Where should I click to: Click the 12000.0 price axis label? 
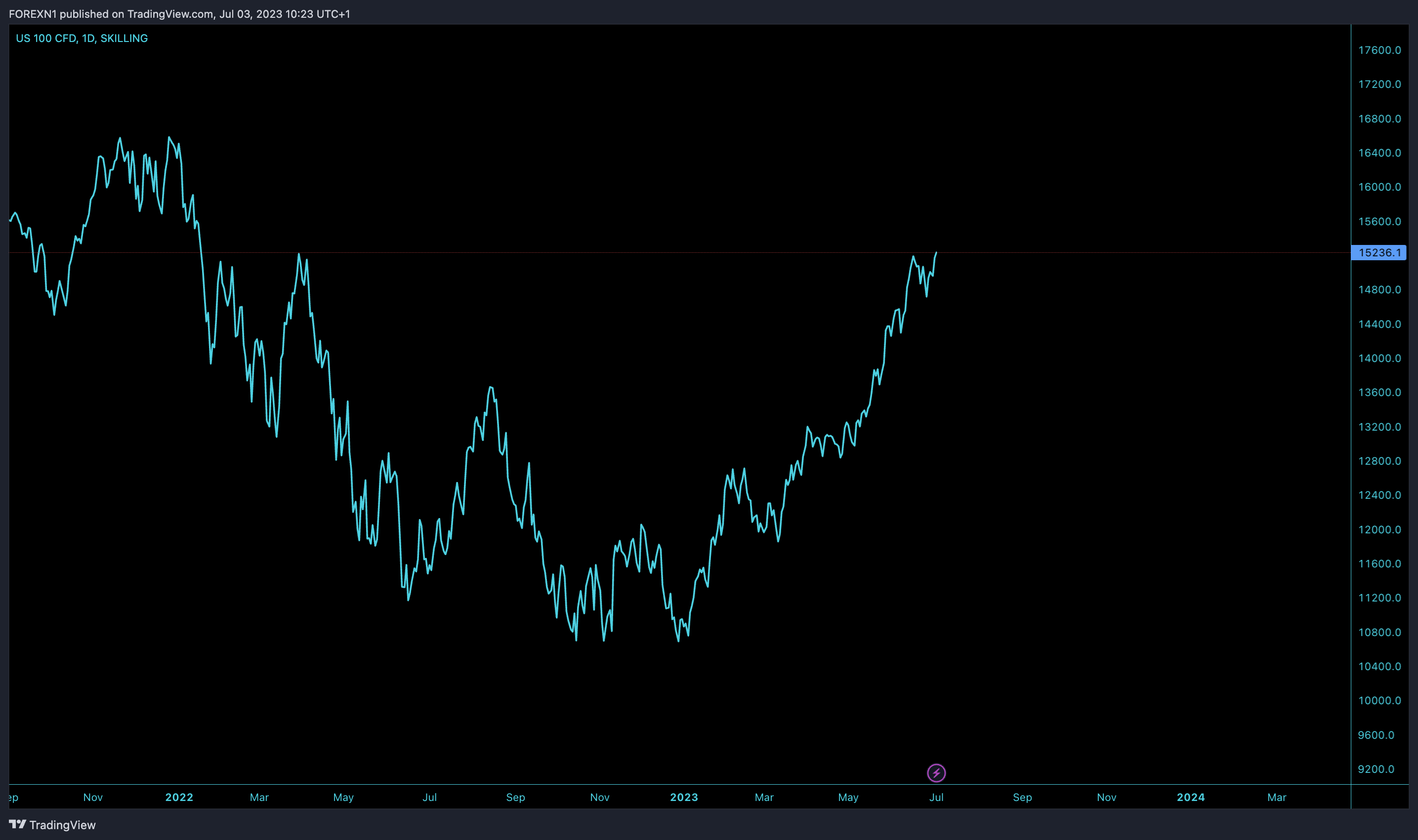click(1379, 529)
